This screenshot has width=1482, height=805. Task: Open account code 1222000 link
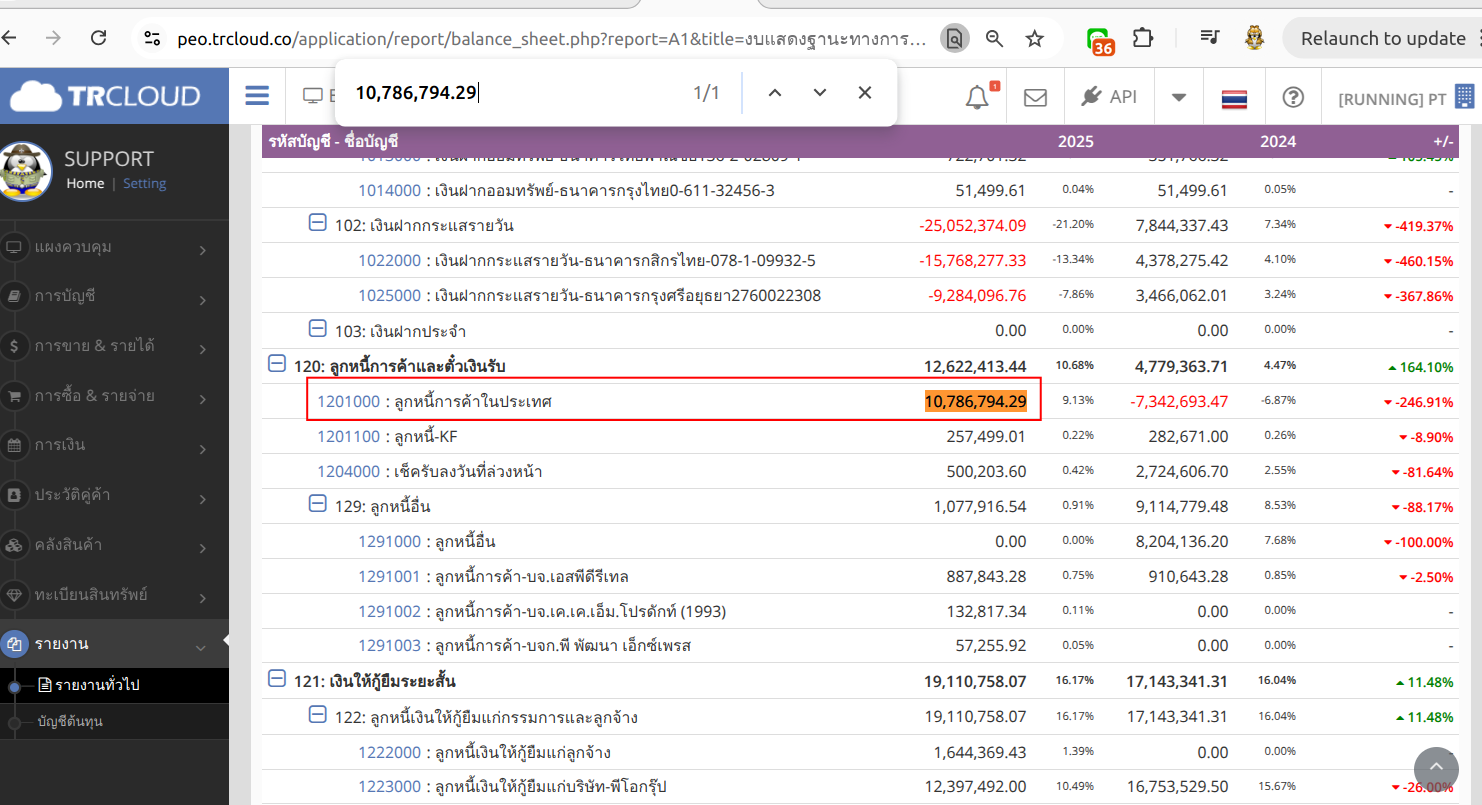(390, 753)
